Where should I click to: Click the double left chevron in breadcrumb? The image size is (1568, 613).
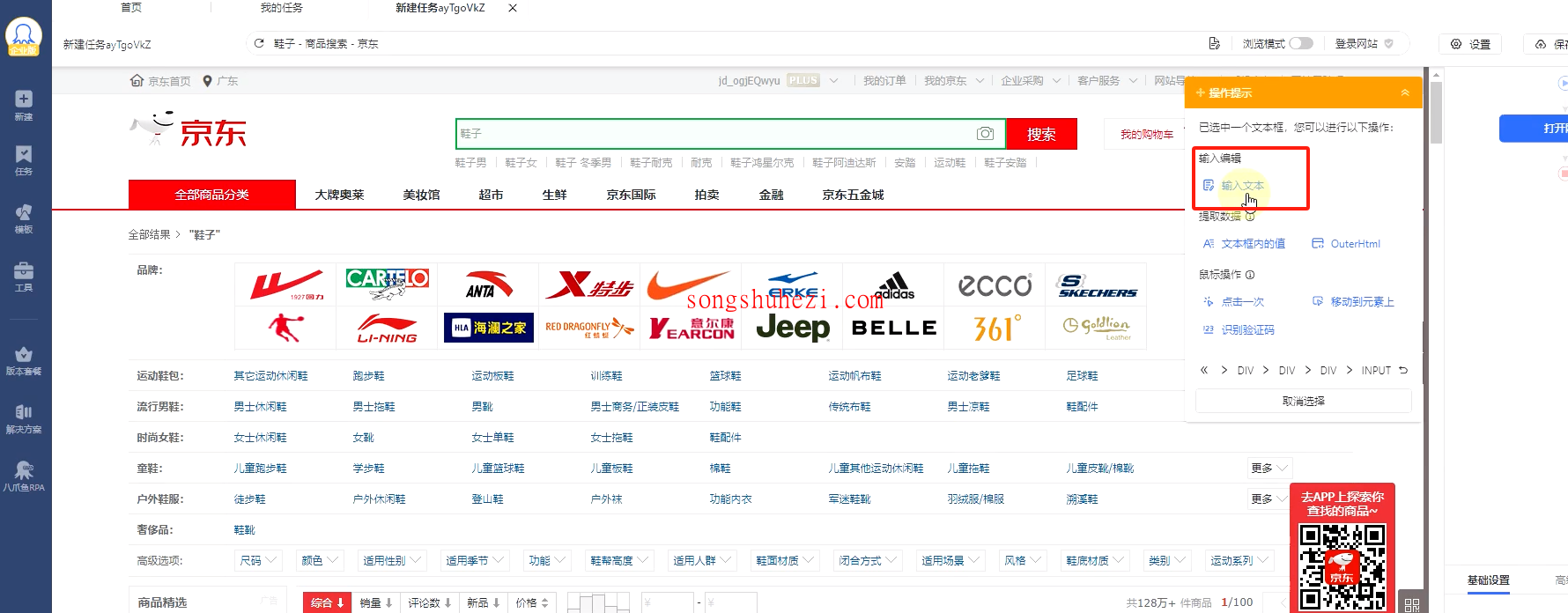pos(1204,371)
